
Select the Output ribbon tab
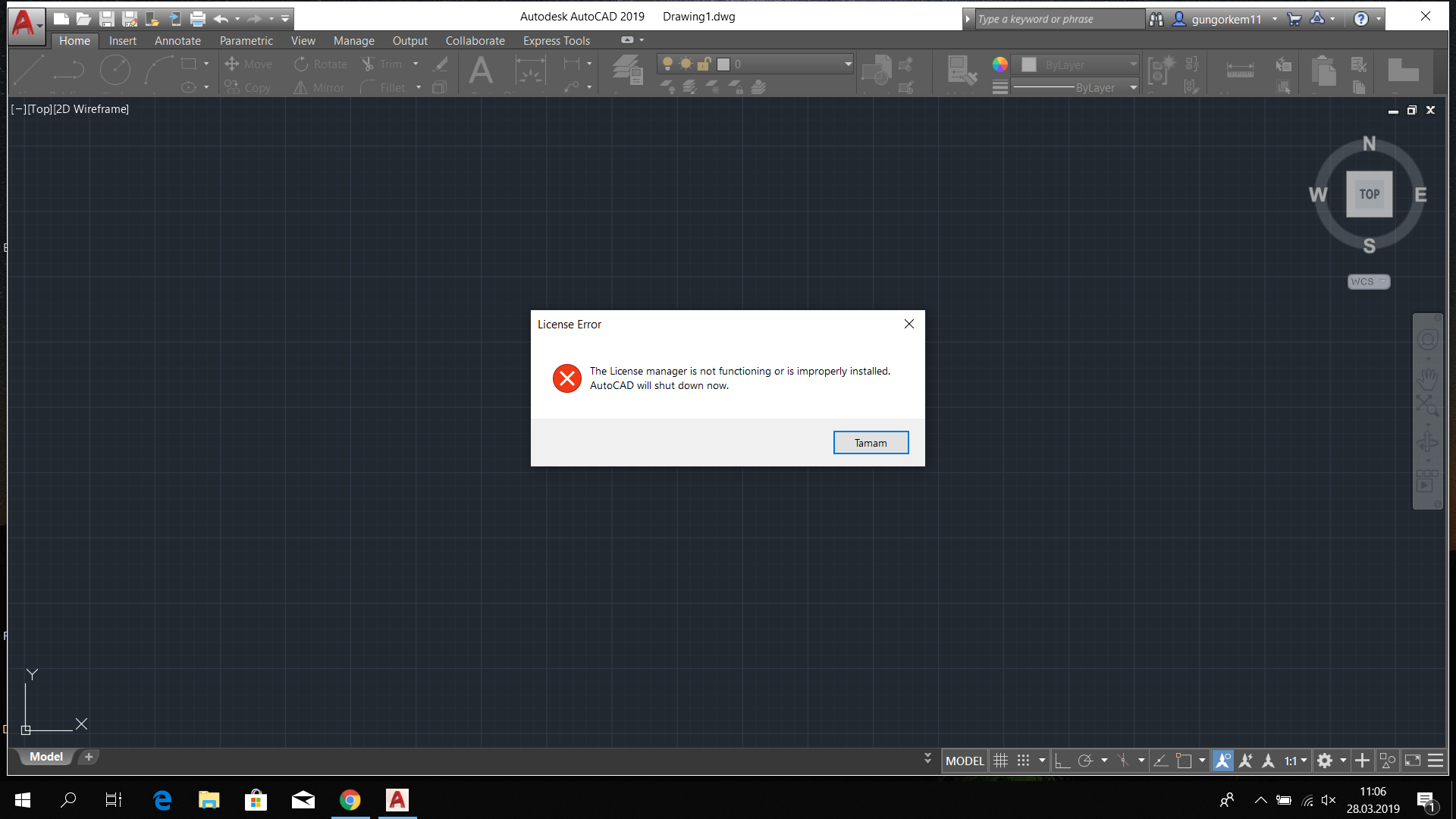pos(409,41)
